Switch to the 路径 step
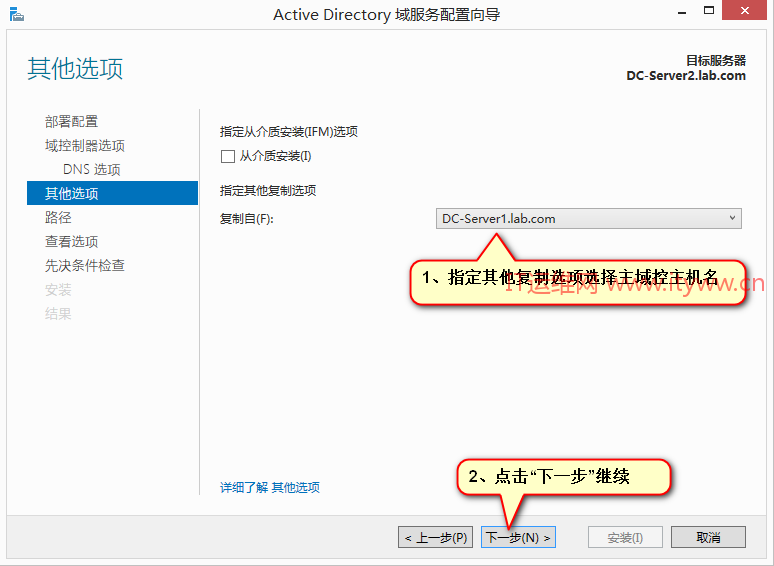Screen dimensions: 774x566 (x=58, y=217)
